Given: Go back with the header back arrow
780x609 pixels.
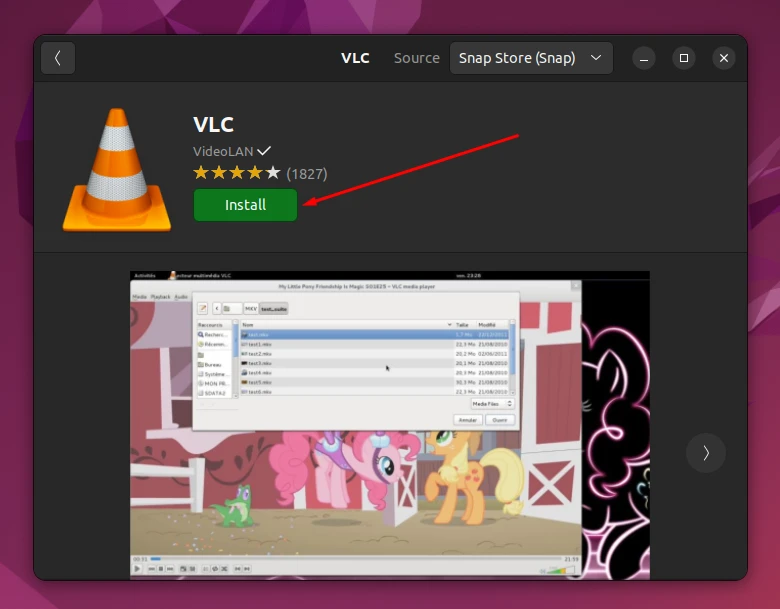Looking at the screenshot, I should pyautogui.click(x=58, y=58).
